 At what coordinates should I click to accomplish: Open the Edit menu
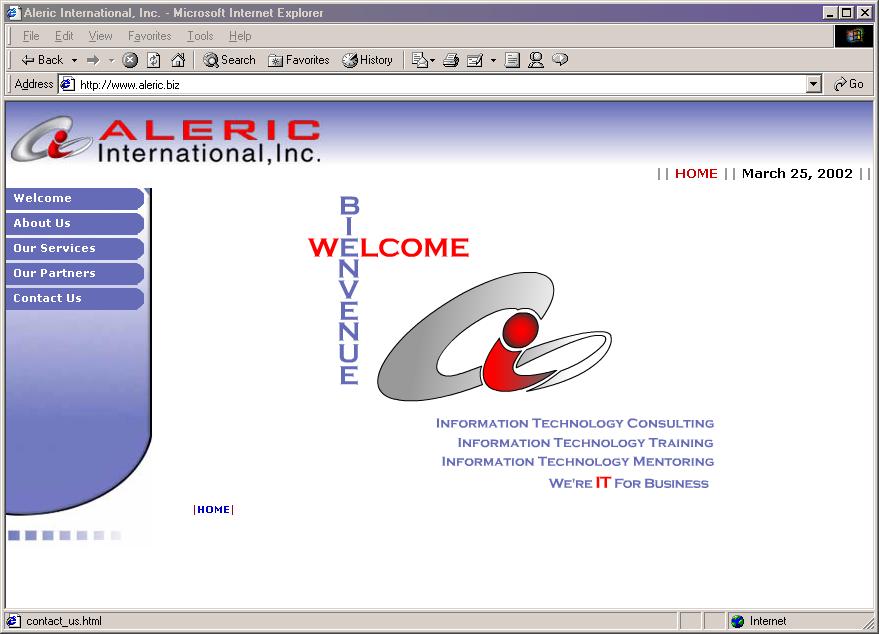64,36
